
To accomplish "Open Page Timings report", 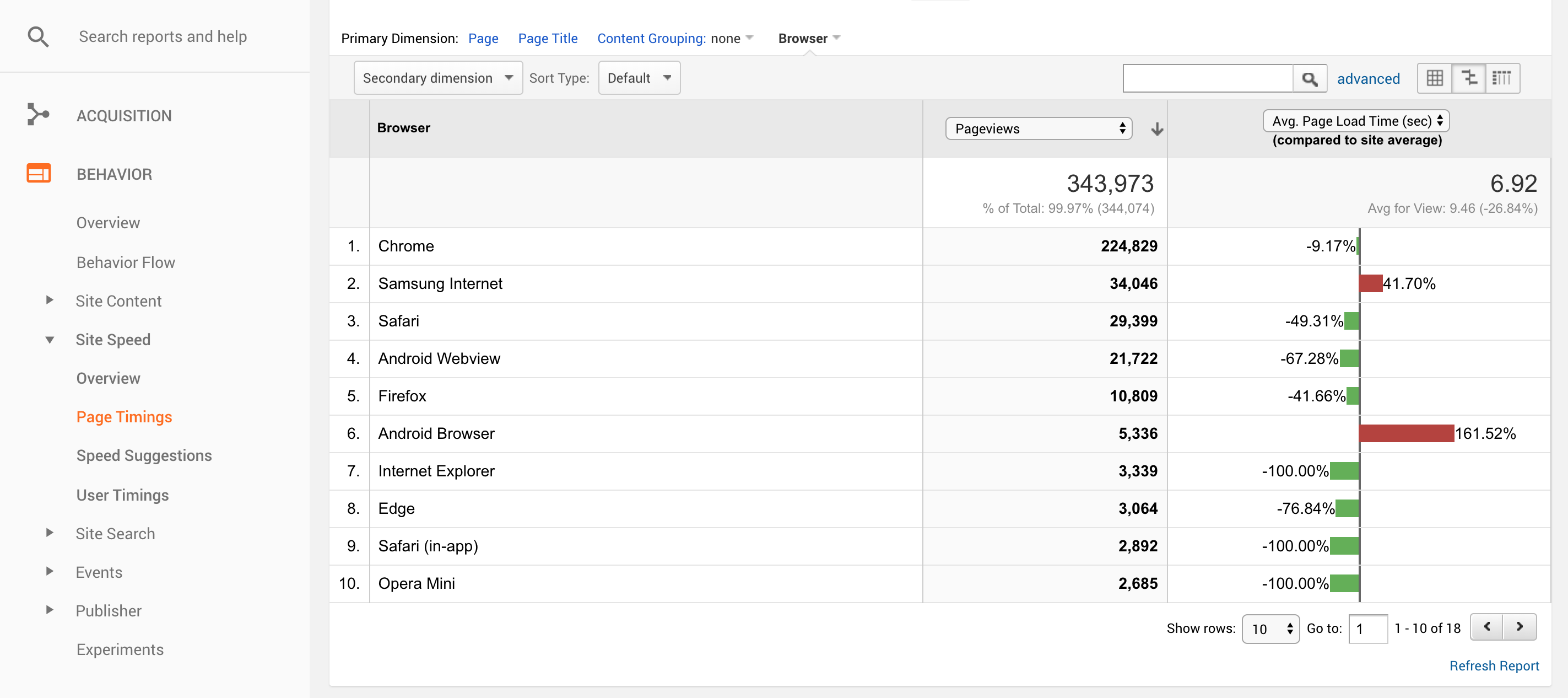I will [x=124, y=417].
